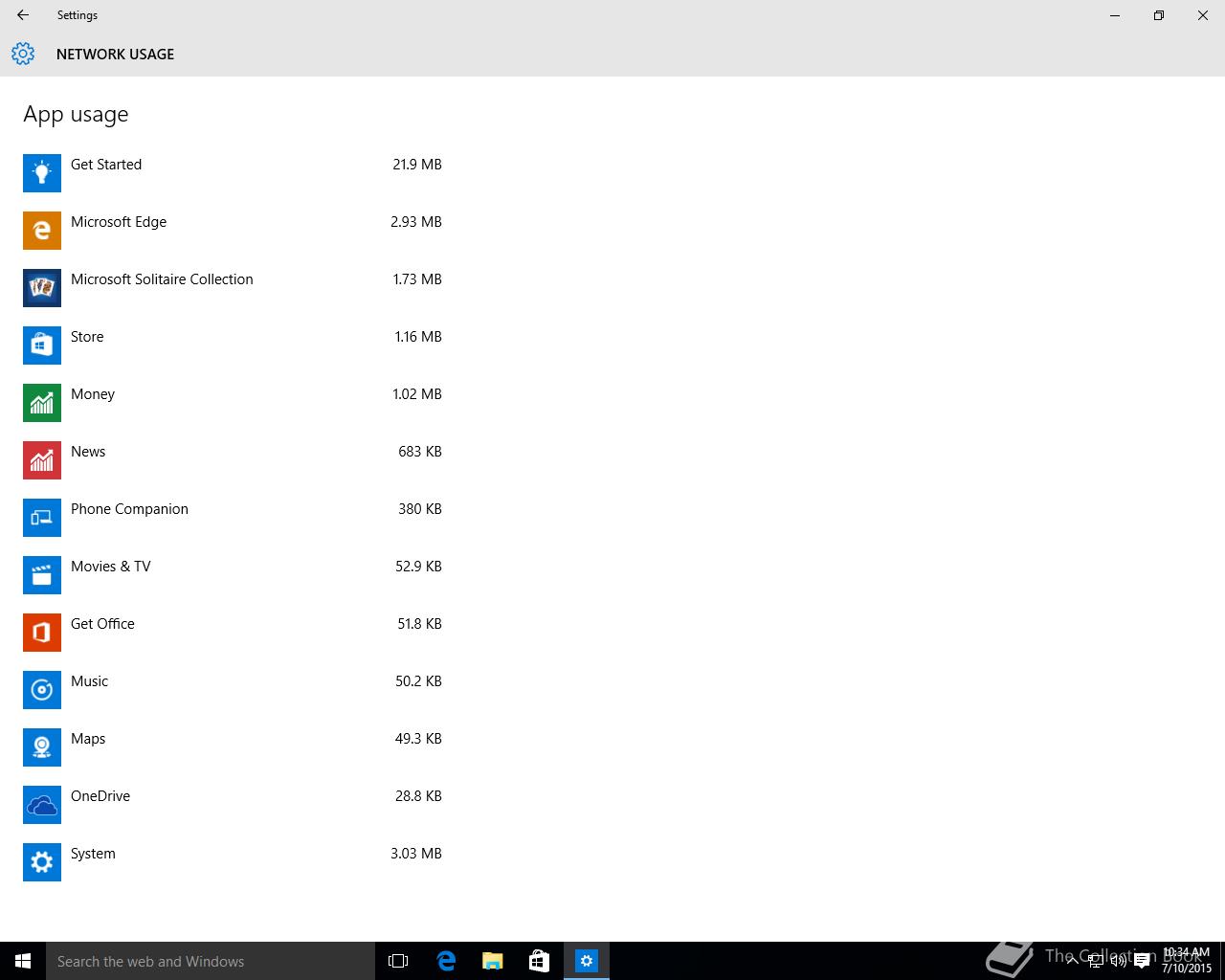Select the Get Started lightbulb icon
1225x980 pixels.
click(x=42, y=173)
